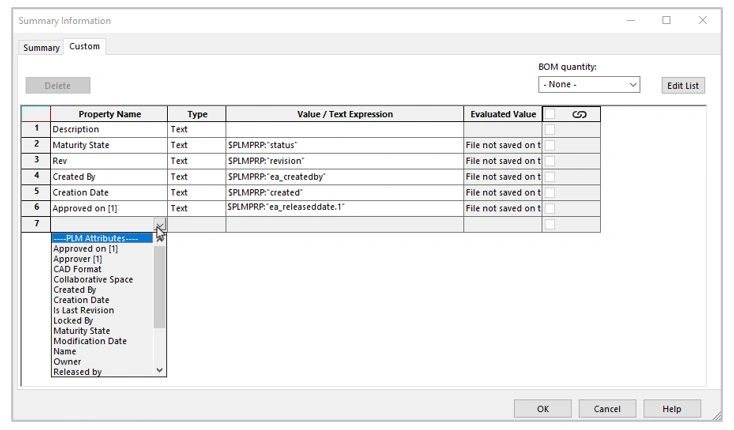The width and height of the screenshot is (734, 430).
Task: Toggle the header checkbox beside link column
Action: (x=550, y=114)
